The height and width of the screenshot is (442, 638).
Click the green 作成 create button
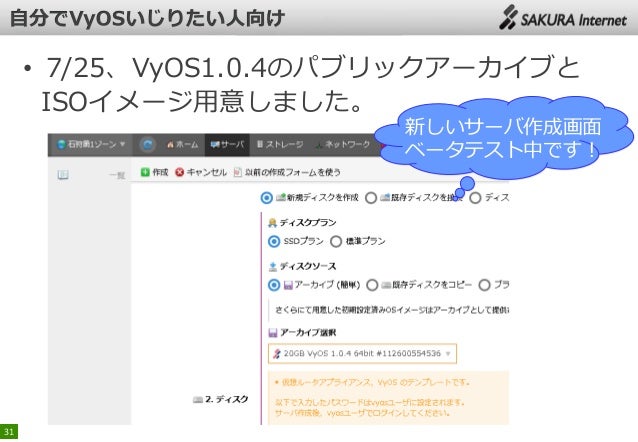point(154,173)
